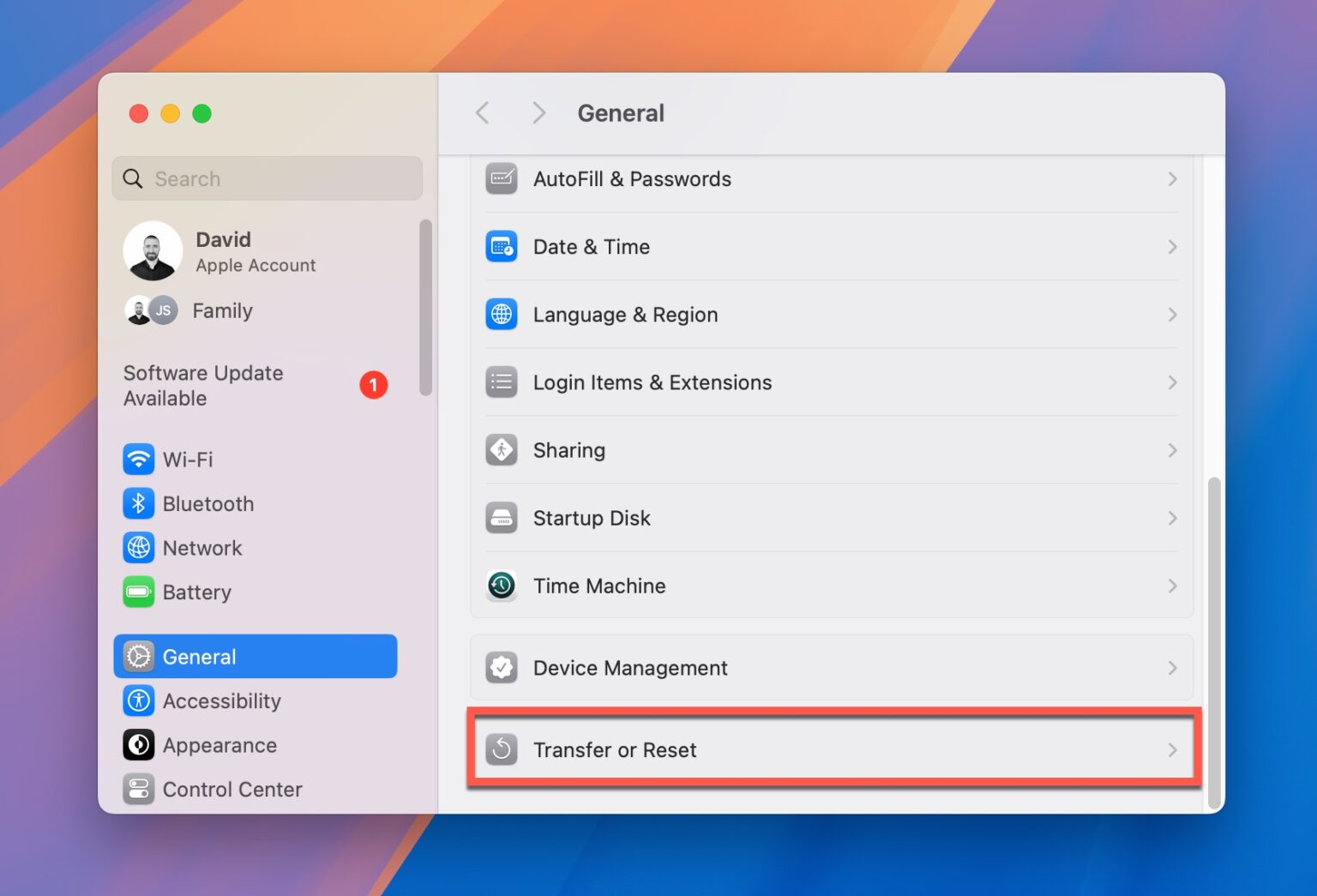Click the Sharing icon

502,449
